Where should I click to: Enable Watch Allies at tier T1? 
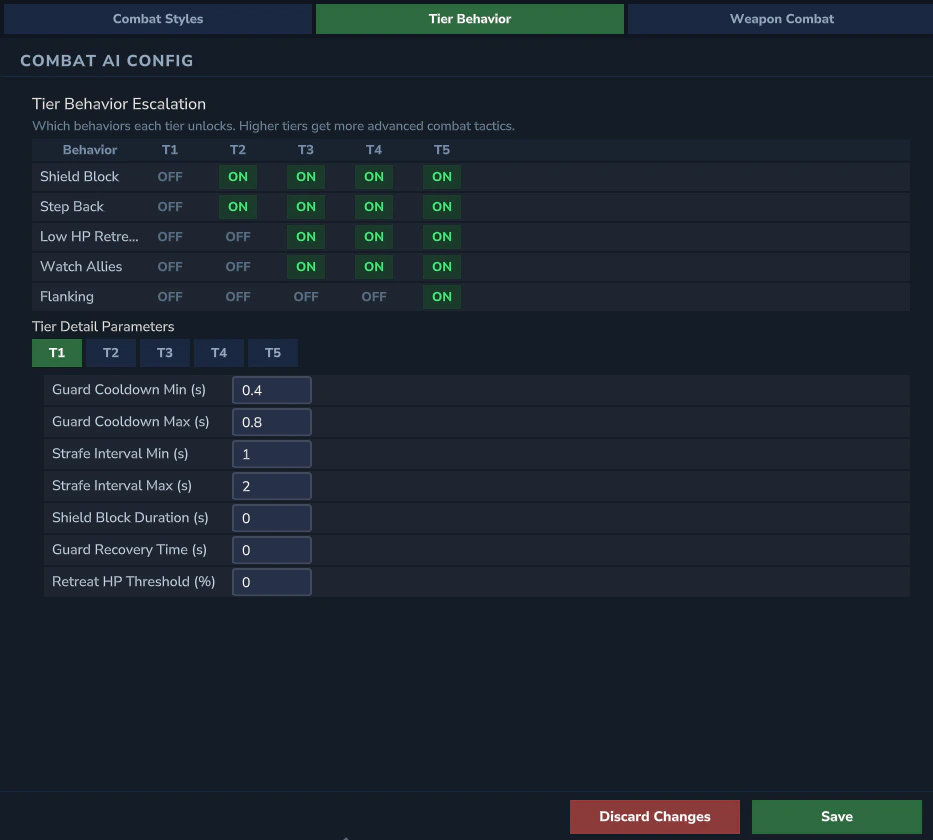pos(169,266)
